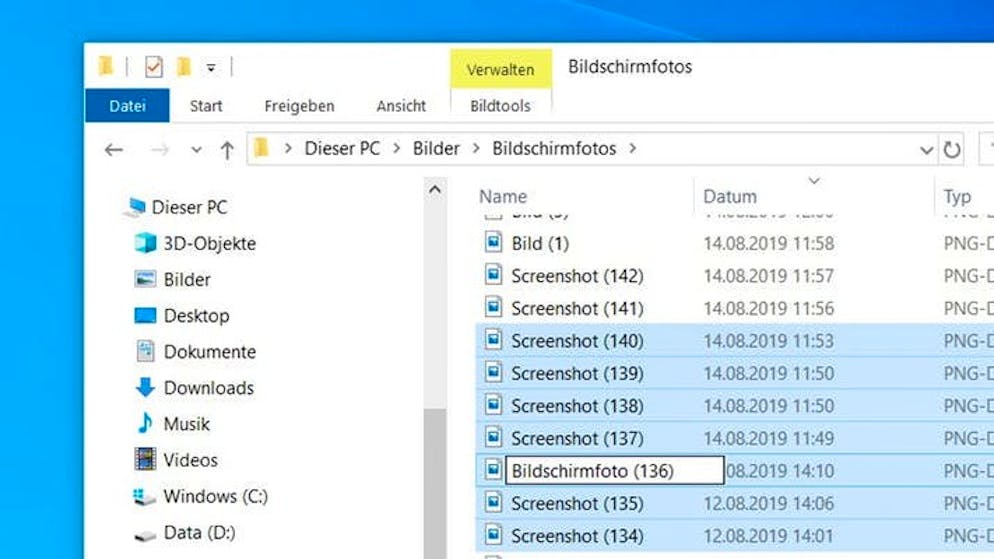Click the folder icon in the title bar
994x559 pixels.
tap(106, 66)
